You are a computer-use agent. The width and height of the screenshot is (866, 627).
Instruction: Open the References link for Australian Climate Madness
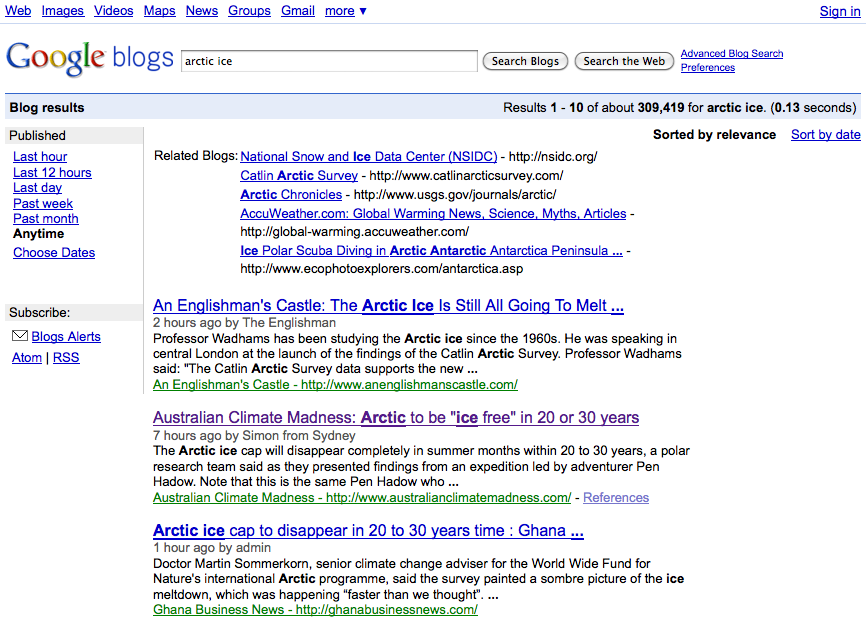coord(616,496)
